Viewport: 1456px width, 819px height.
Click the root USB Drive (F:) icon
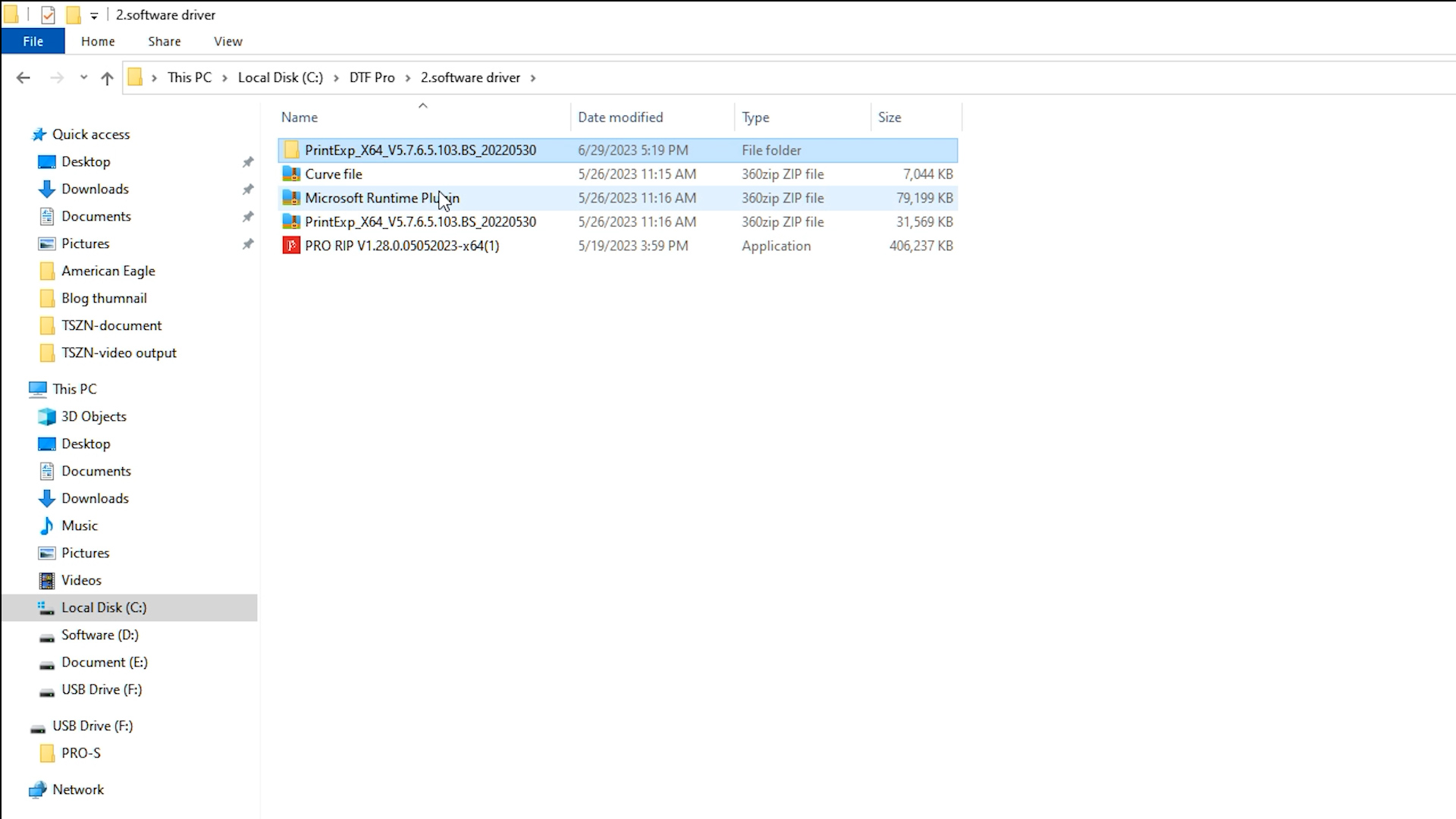click(38, 727)
